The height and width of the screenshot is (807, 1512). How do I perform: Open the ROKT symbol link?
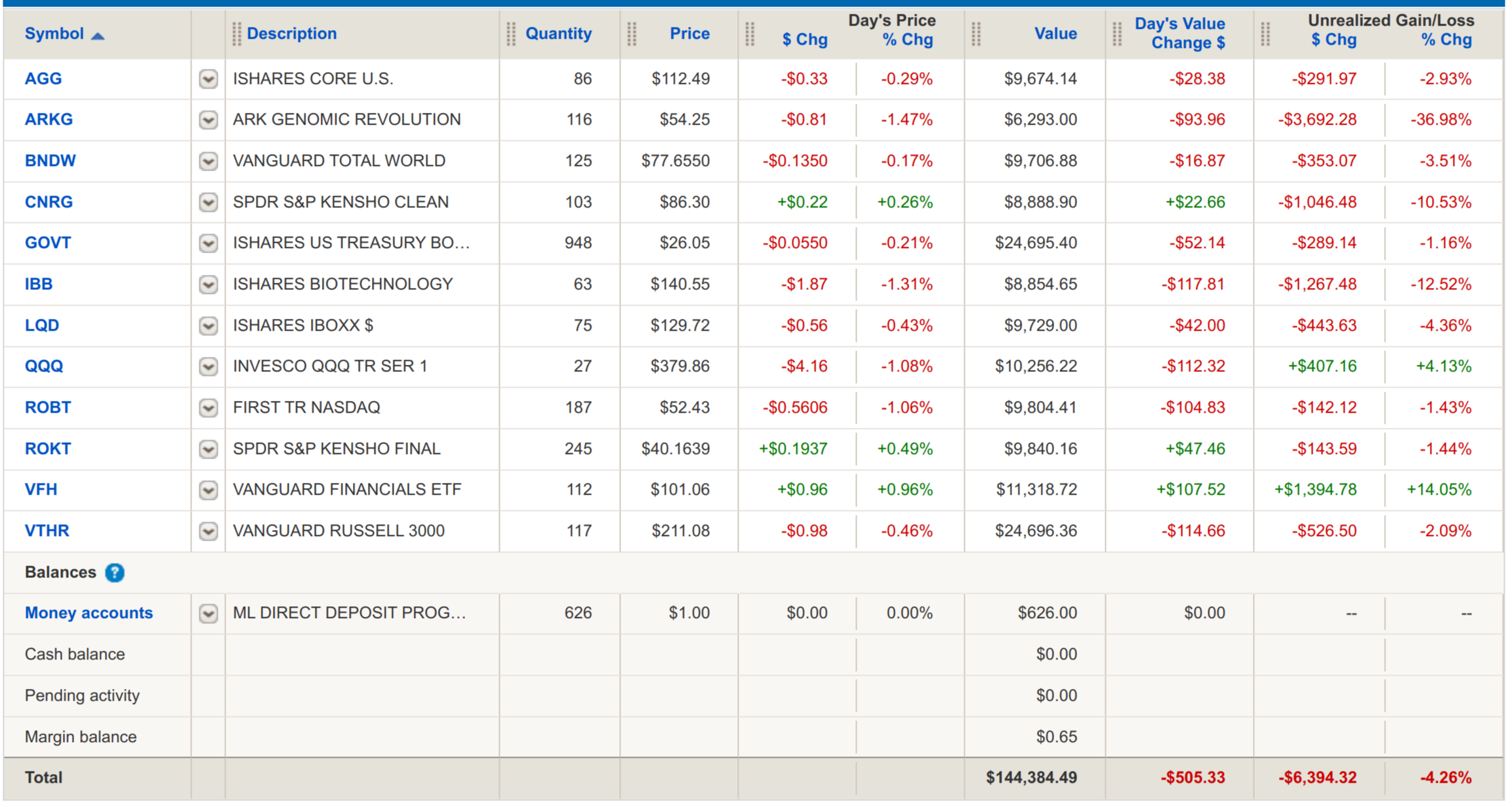tap(47, 449)
